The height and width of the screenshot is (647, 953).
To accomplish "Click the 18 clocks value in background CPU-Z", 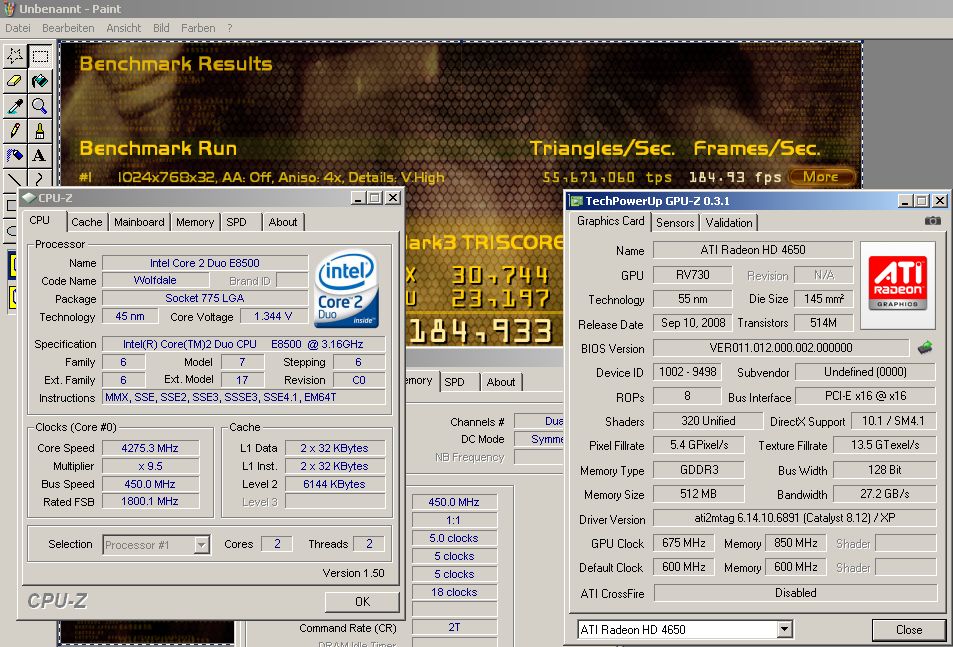I will pos(454,592).
